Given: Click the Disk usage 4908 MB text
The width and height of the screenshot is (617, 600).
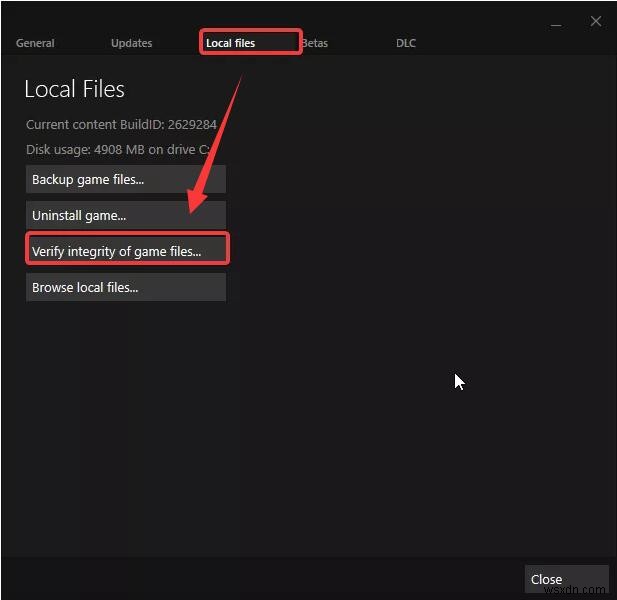Looking at the screenshot, I should point(118,150).
